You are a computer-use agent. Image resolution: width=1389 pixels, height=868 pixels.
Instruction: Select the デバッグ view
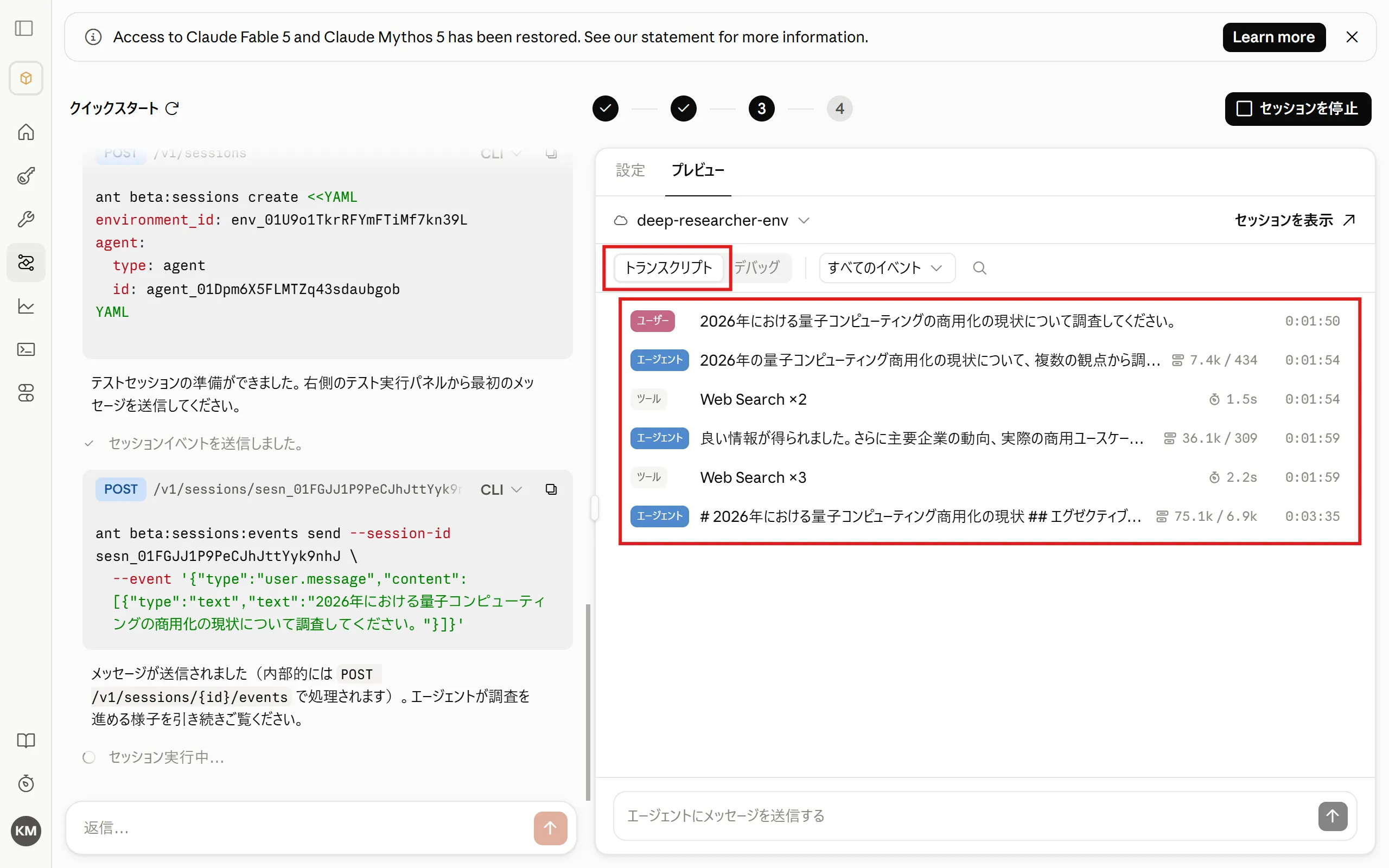tap(756, 267)
